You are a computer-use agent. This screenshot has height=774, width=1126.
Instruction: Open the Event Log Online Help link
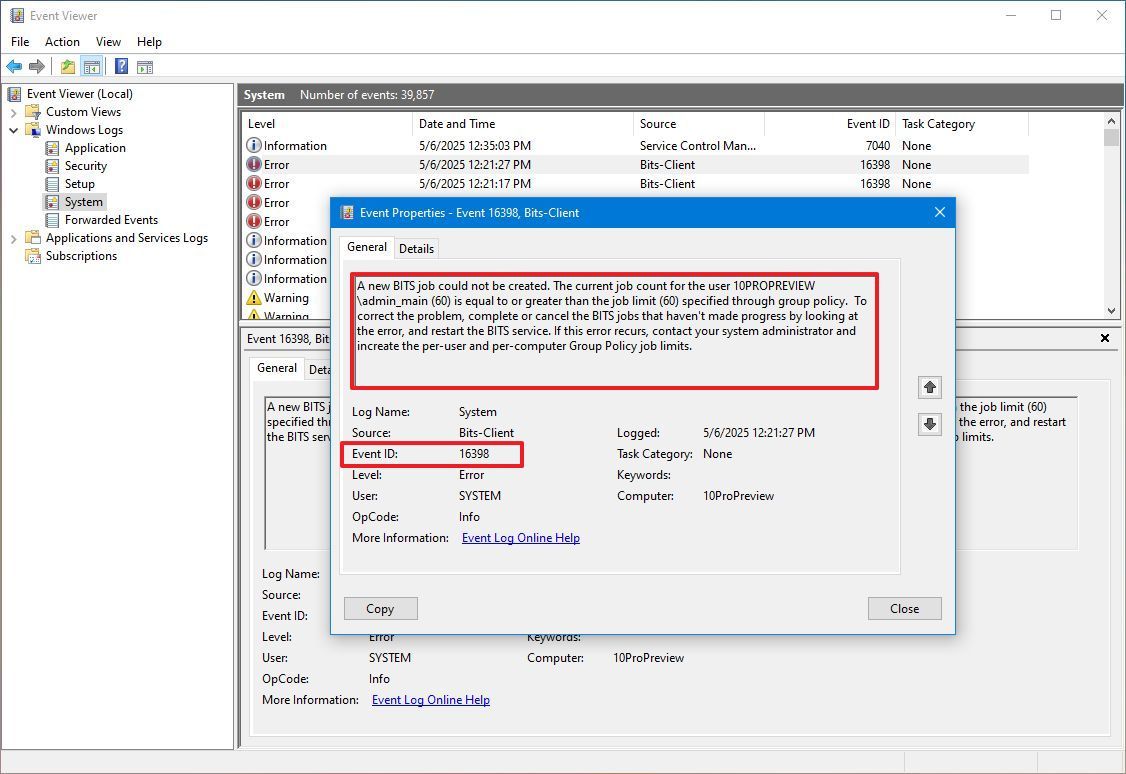(x=520, y=537)
